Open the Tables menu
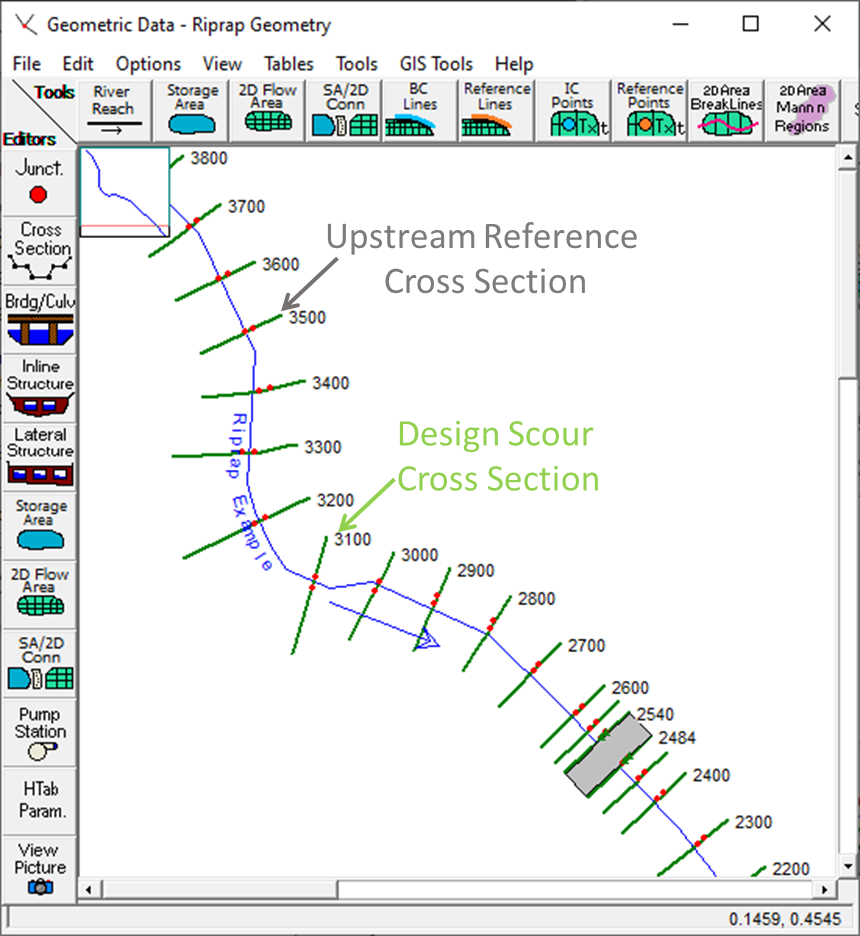The width and height of the screenshot is (860, 936). click(x=288, y=63)
